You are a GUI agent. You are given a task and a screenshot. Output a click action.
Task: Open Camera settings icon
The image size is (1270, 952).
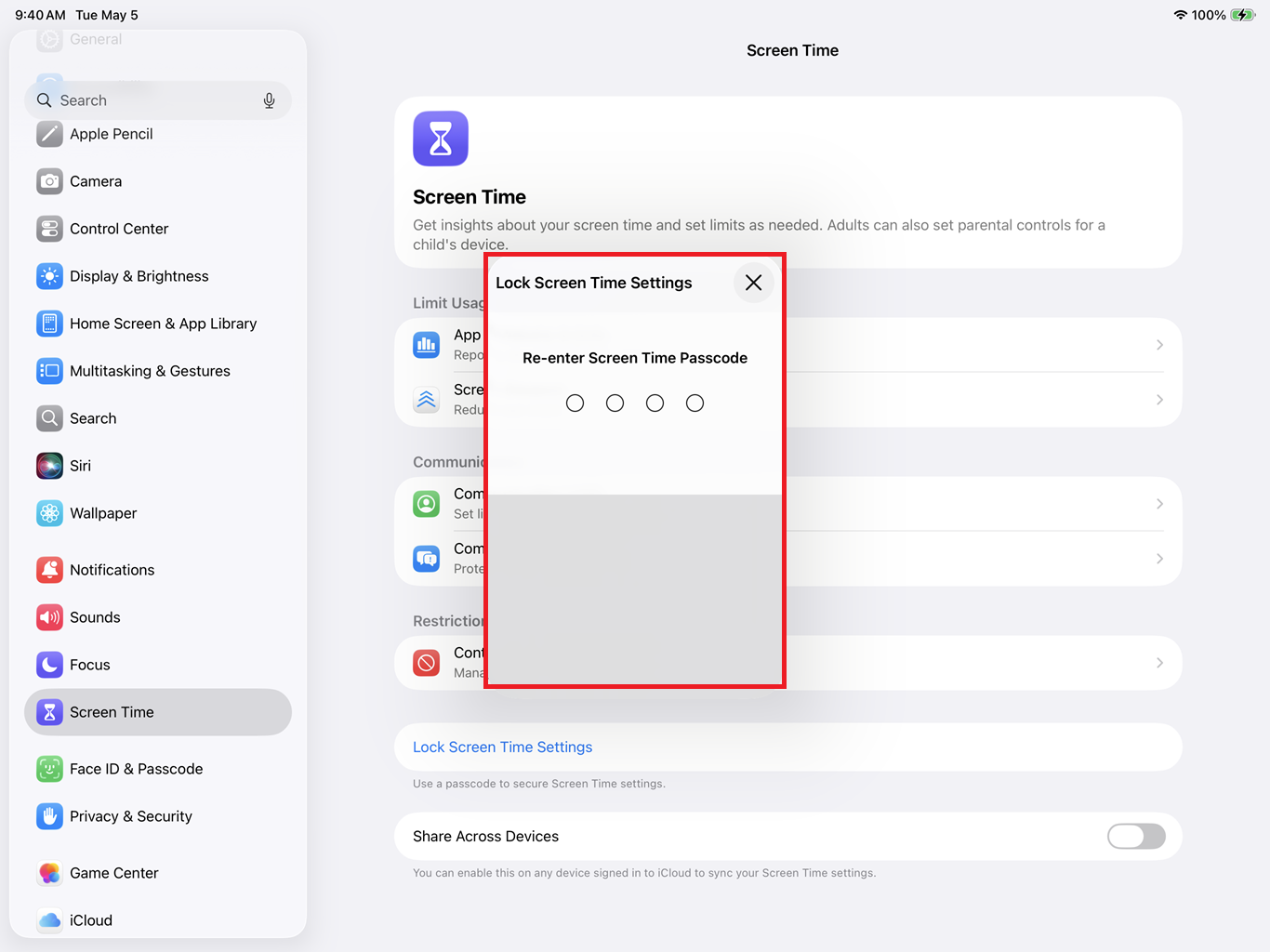click(49, 181)
